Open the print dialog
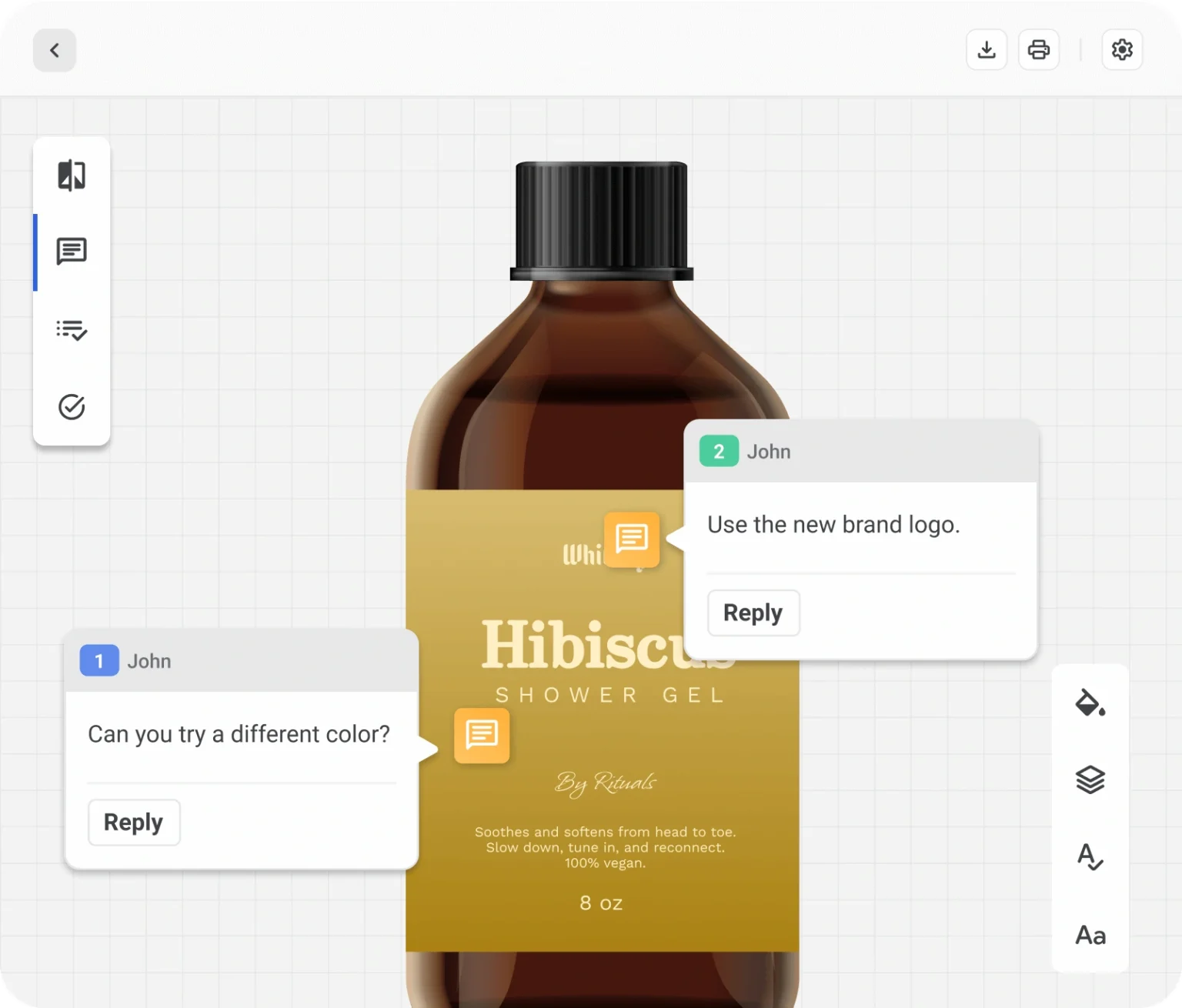The image size is (1182, 1008). tap(1039, 49)
